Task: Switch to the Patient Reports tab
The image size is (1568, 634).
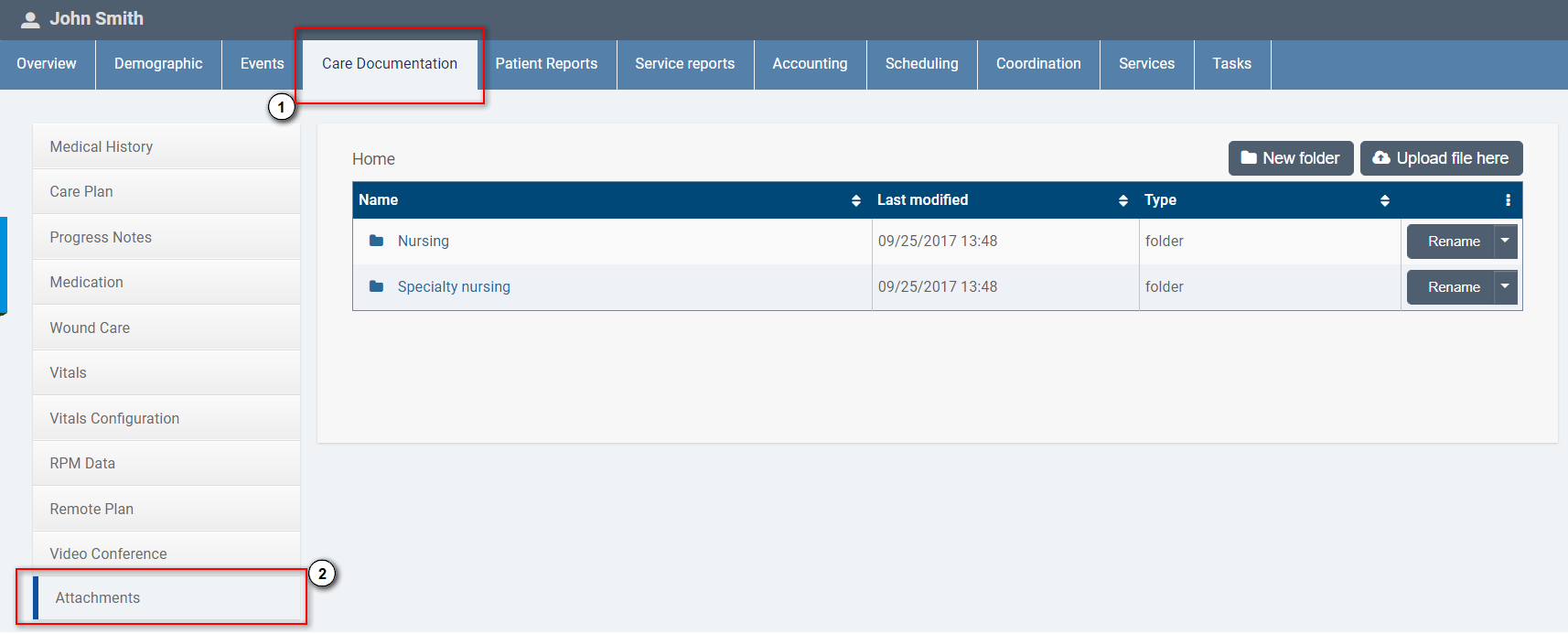Action: [x=546, y=64]
